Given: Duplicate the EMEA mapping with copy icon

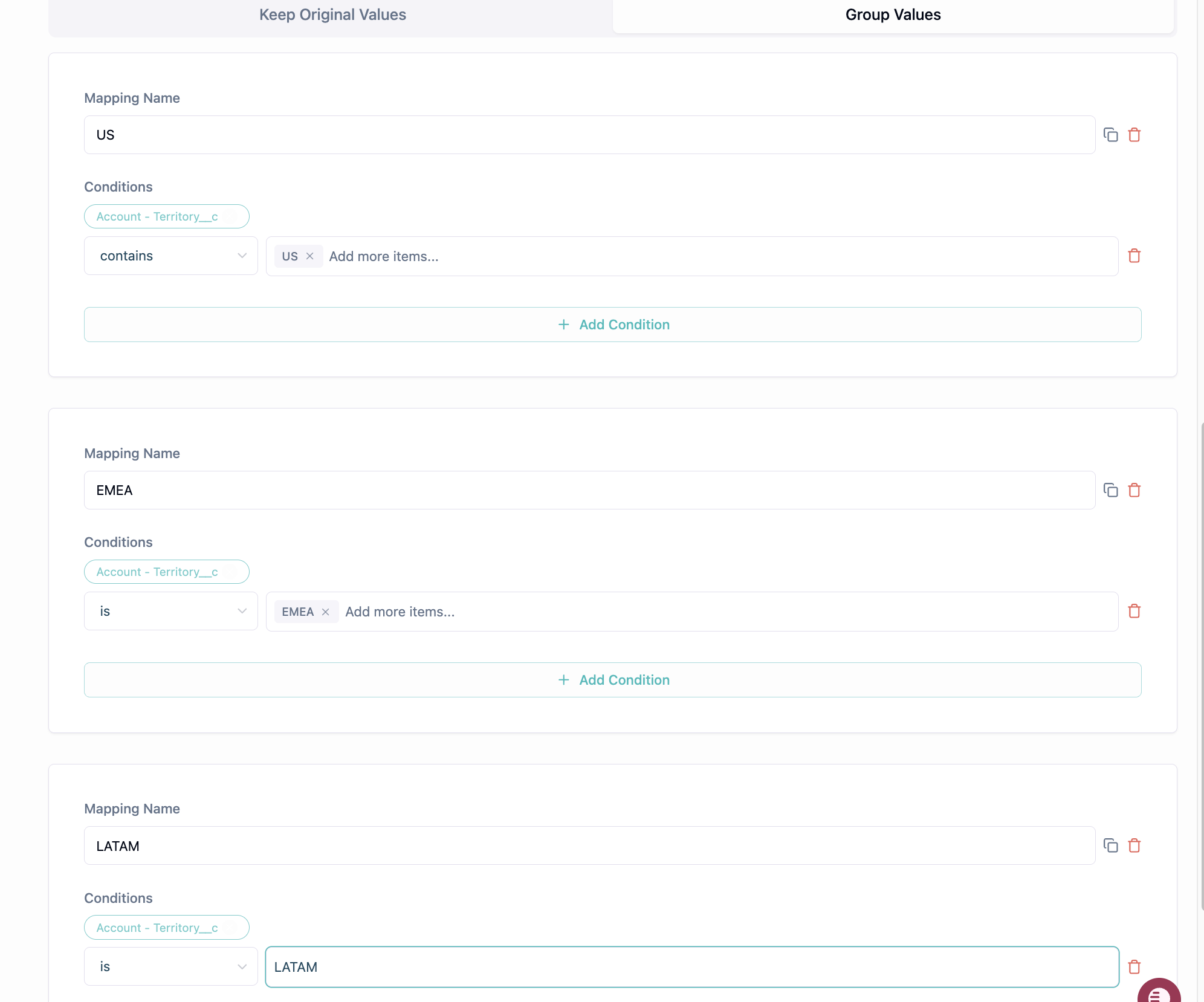Looking at the screenshot, I should (1110, 490).
